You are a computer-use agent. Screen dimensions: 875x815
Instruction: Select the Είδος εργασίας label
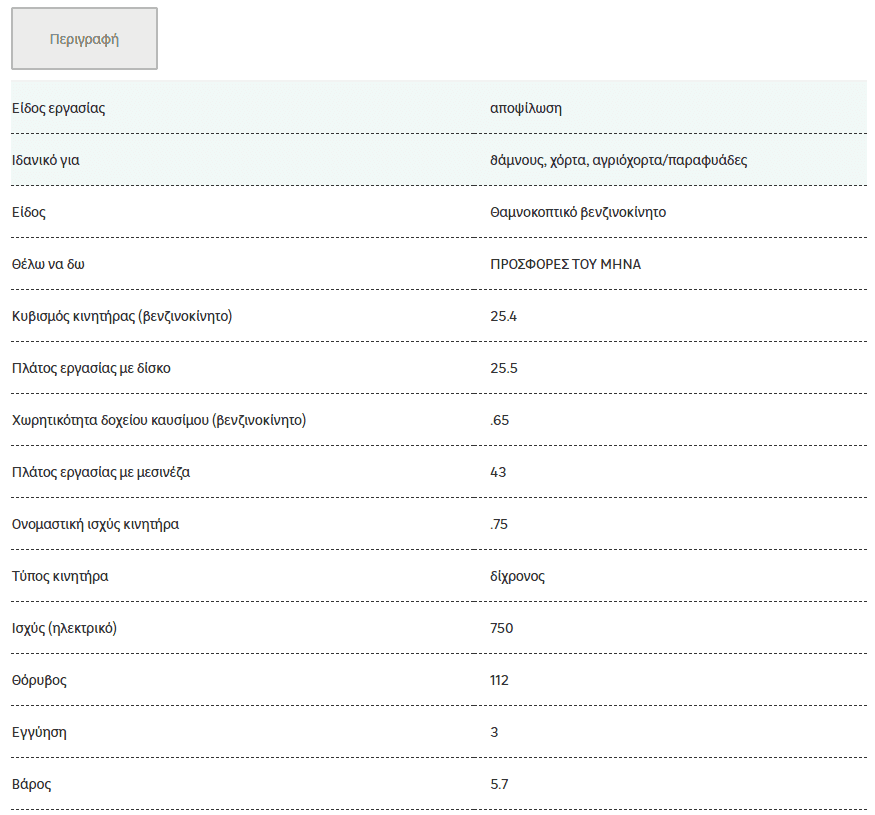(x=59, y=108)
